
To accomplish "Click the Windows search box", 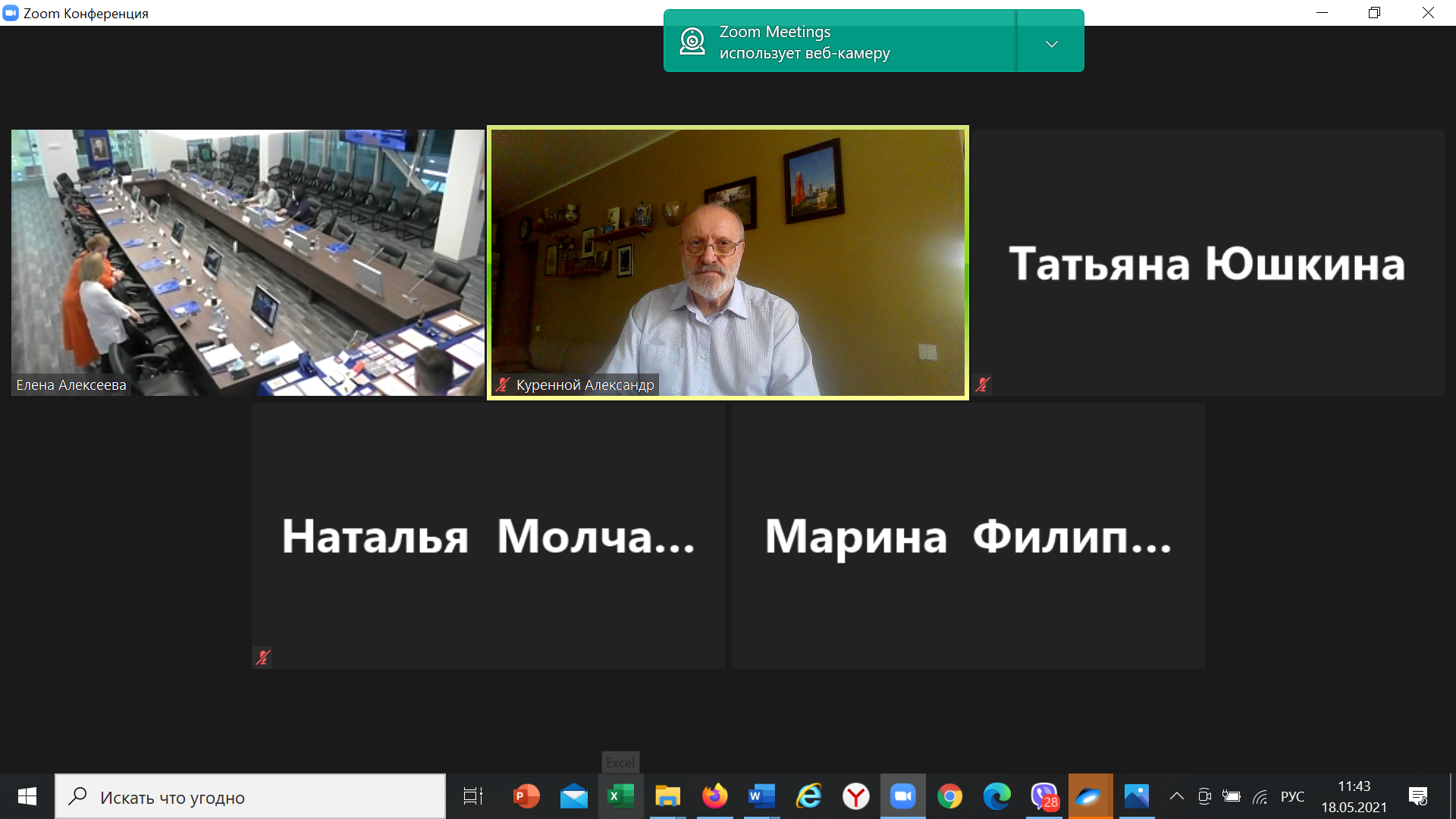I will (x=250, y=797).
